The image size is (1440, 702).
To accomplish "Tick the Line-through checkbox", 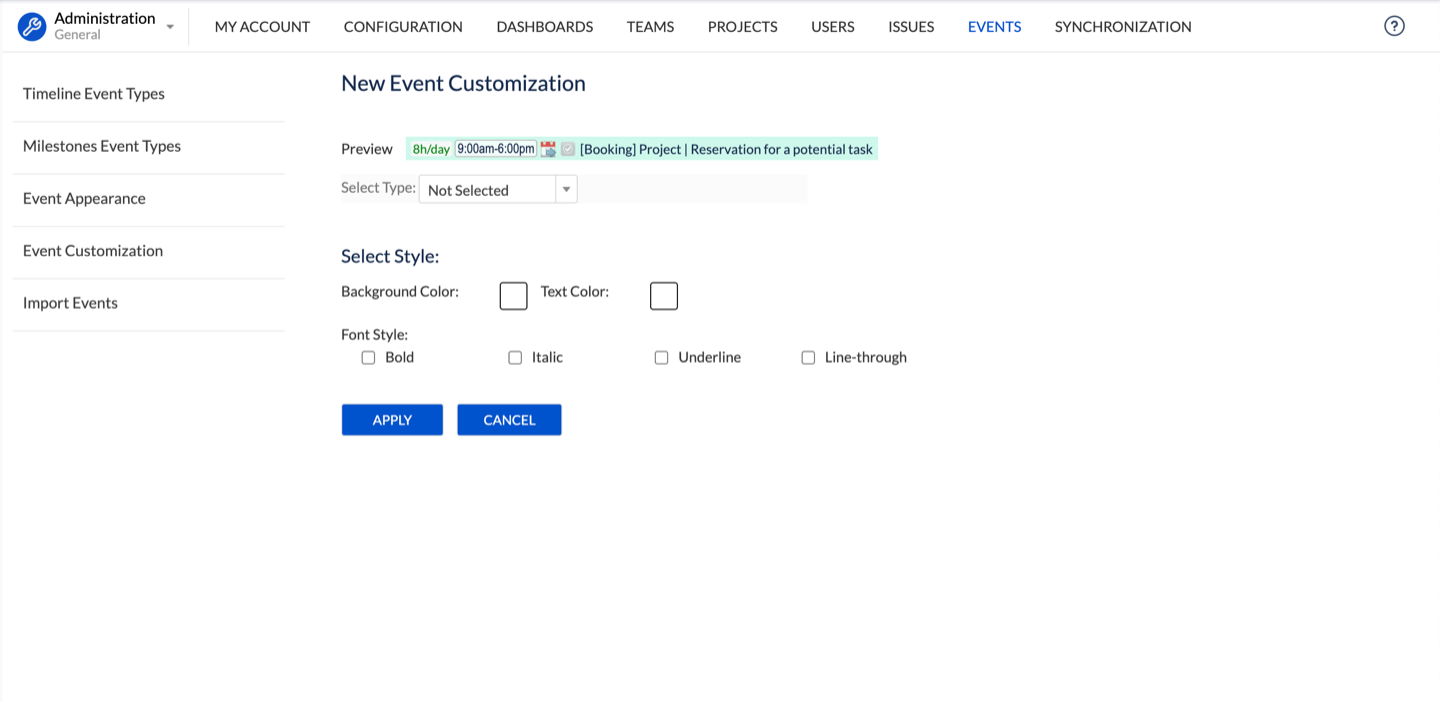I will coord(808,358).
